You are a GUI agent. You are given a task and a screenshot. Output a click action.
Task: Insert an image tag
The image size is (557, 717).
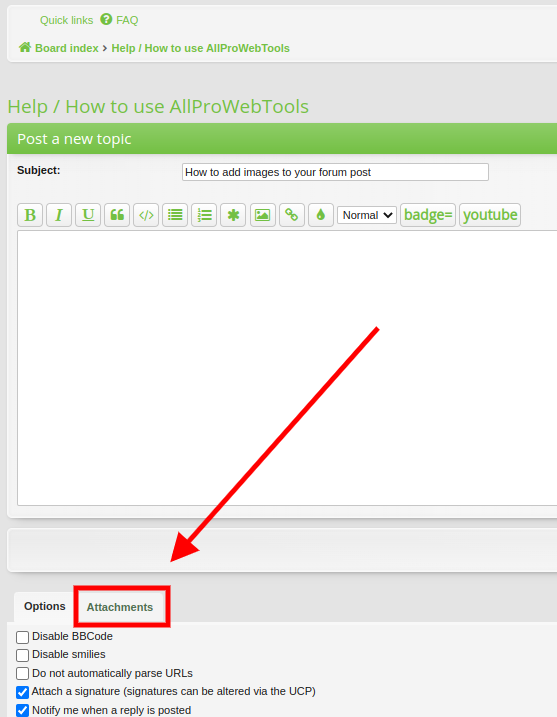262,215
